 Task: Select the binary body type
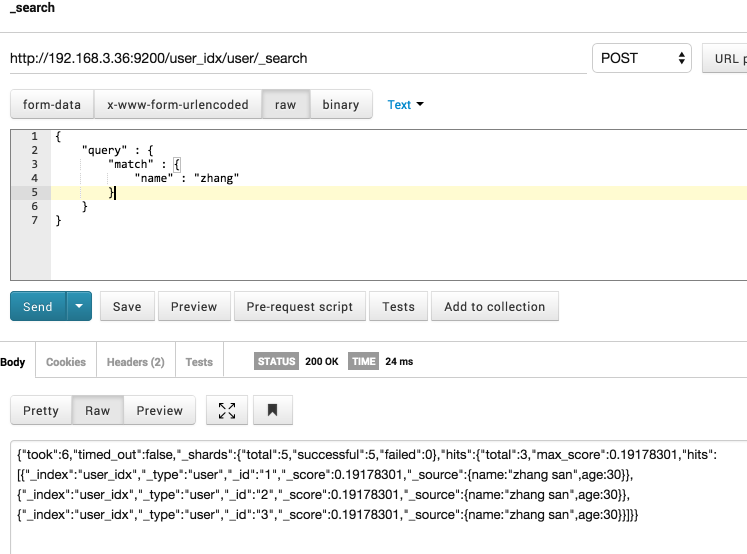341,104
